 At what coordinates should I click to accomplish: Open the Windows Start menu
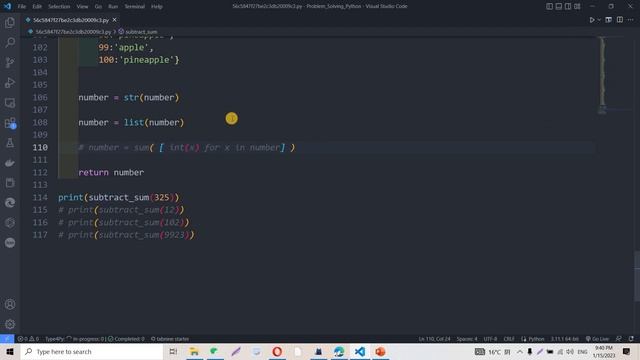pyautogui.click(x=10, y=351)
